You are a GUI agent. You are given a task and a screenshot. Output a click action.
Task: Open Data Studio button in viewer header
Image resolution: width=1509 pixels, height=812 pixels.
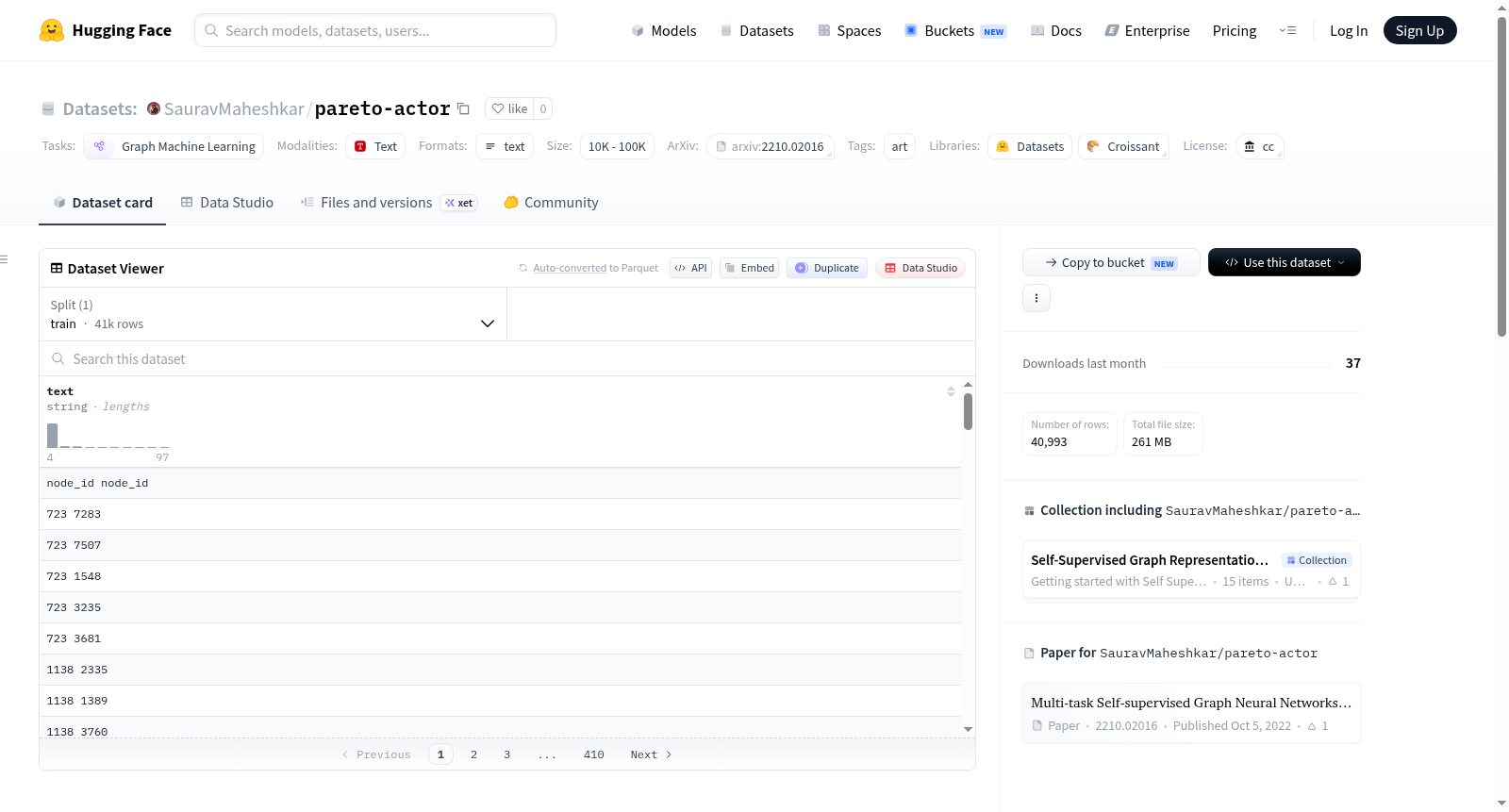coord(920,268)
